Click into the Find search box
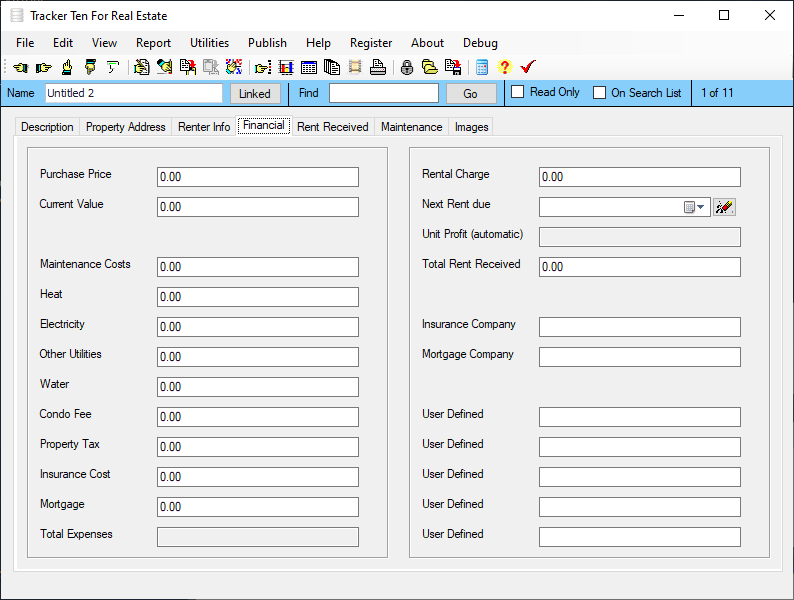Screen dimensions: 794x600 (x=383, y=93)
